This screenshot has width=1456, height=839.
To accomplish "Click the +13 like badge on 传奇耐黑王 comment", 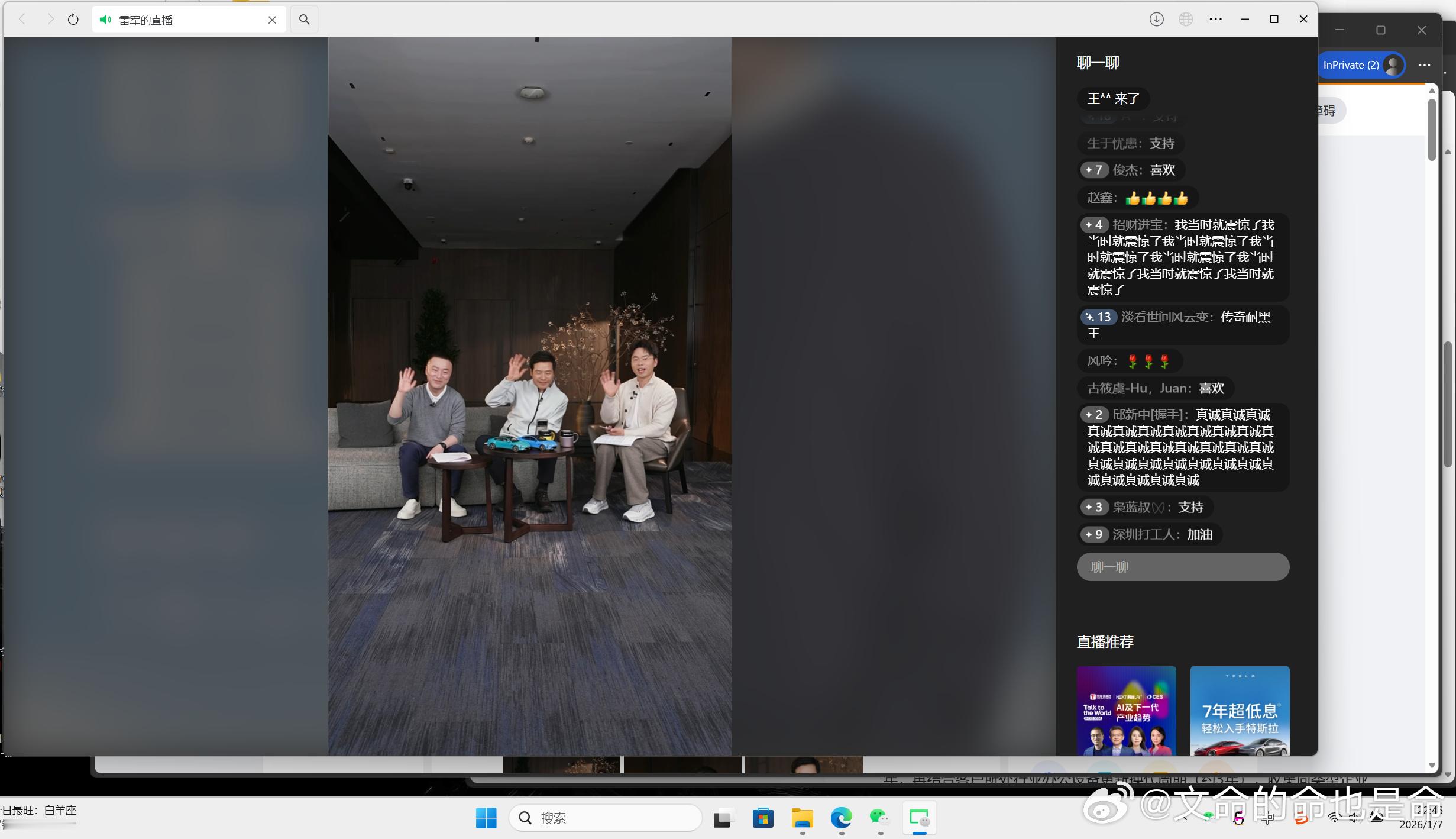I will 1098,317.
